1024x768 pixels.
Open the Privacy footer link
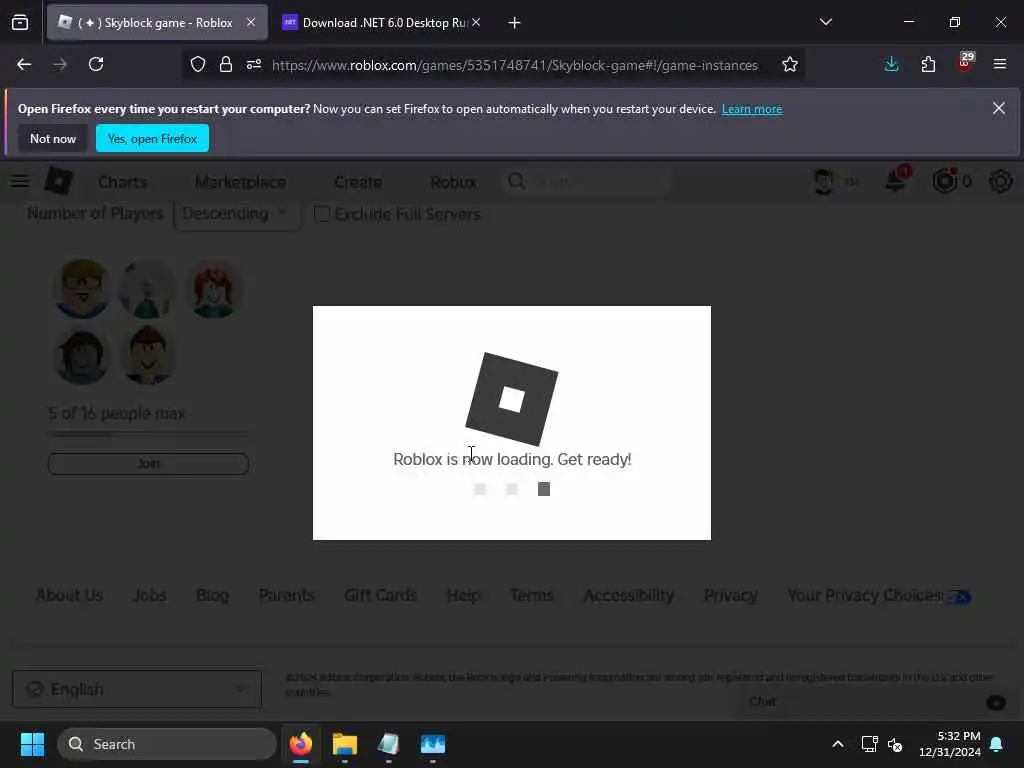pos(730,596)
